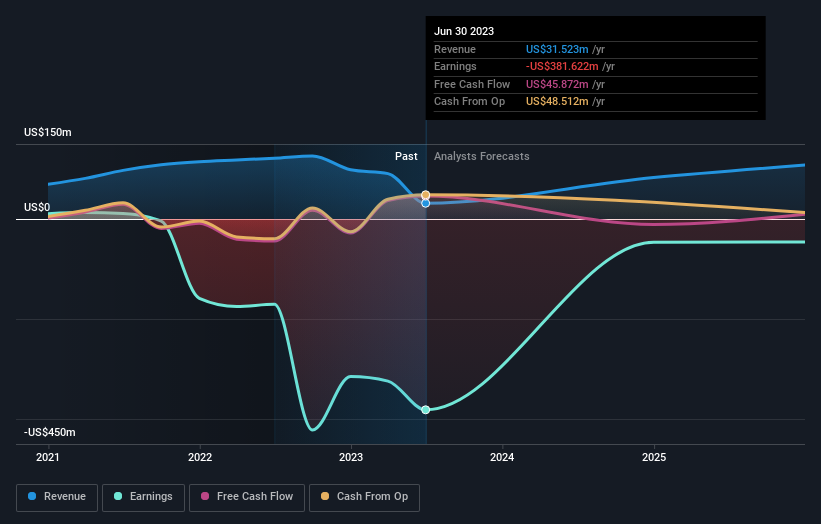
Task: Click the US$48.512m cash from op value
Action: pos(557,102)
